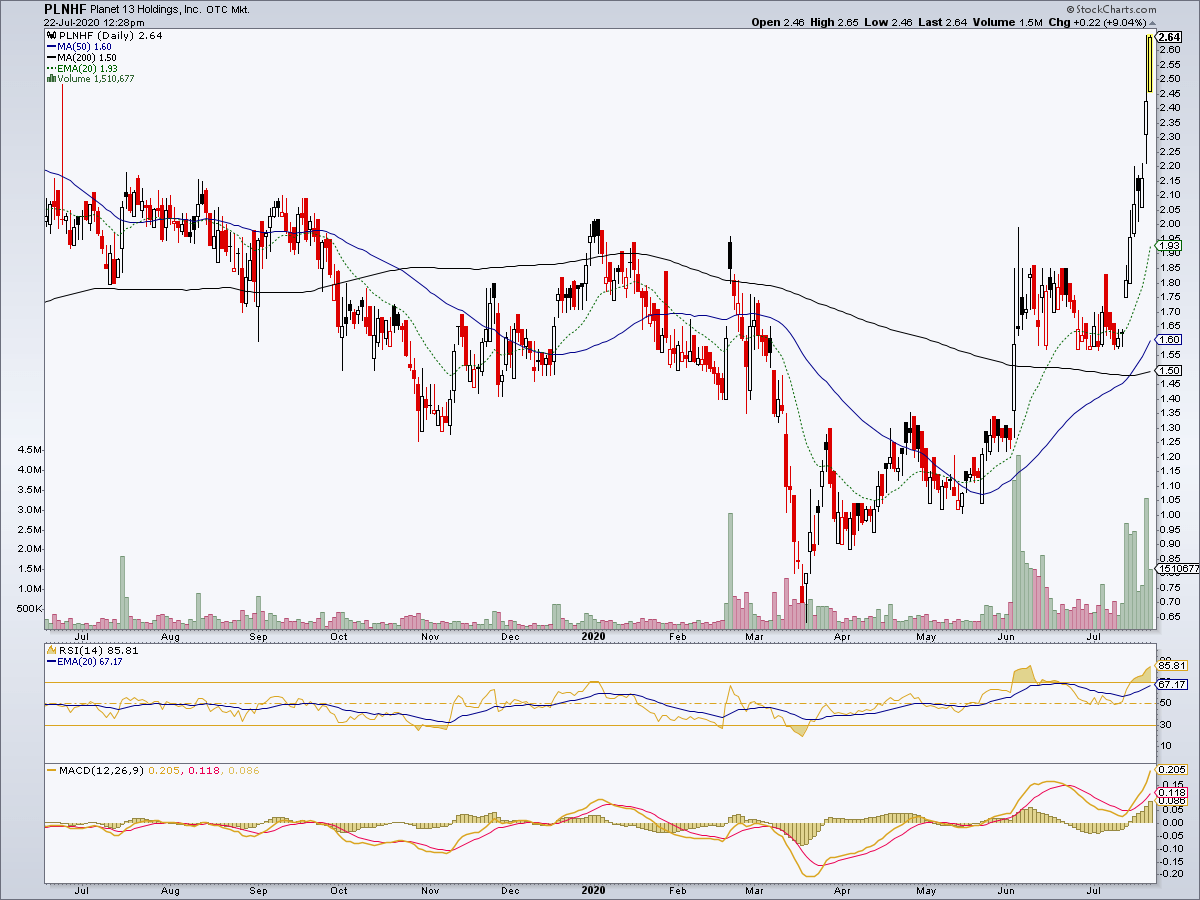Click the 22-Jul-2020 12:28pm timestamp

pyautogui.click(x=94, y=22)
